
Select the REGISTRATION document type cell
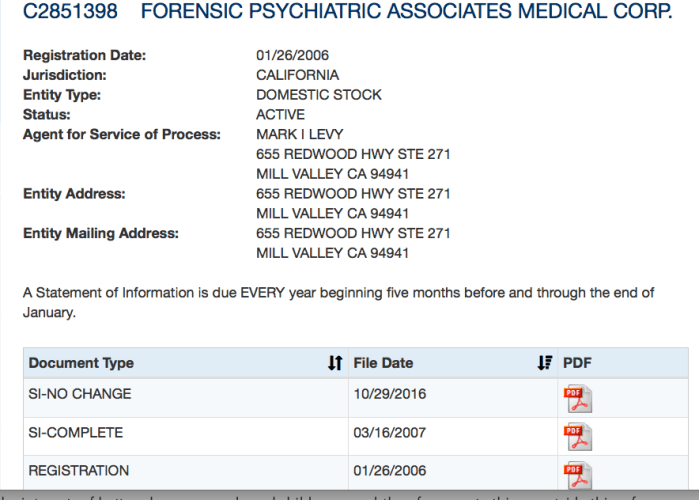coord(78,470)
